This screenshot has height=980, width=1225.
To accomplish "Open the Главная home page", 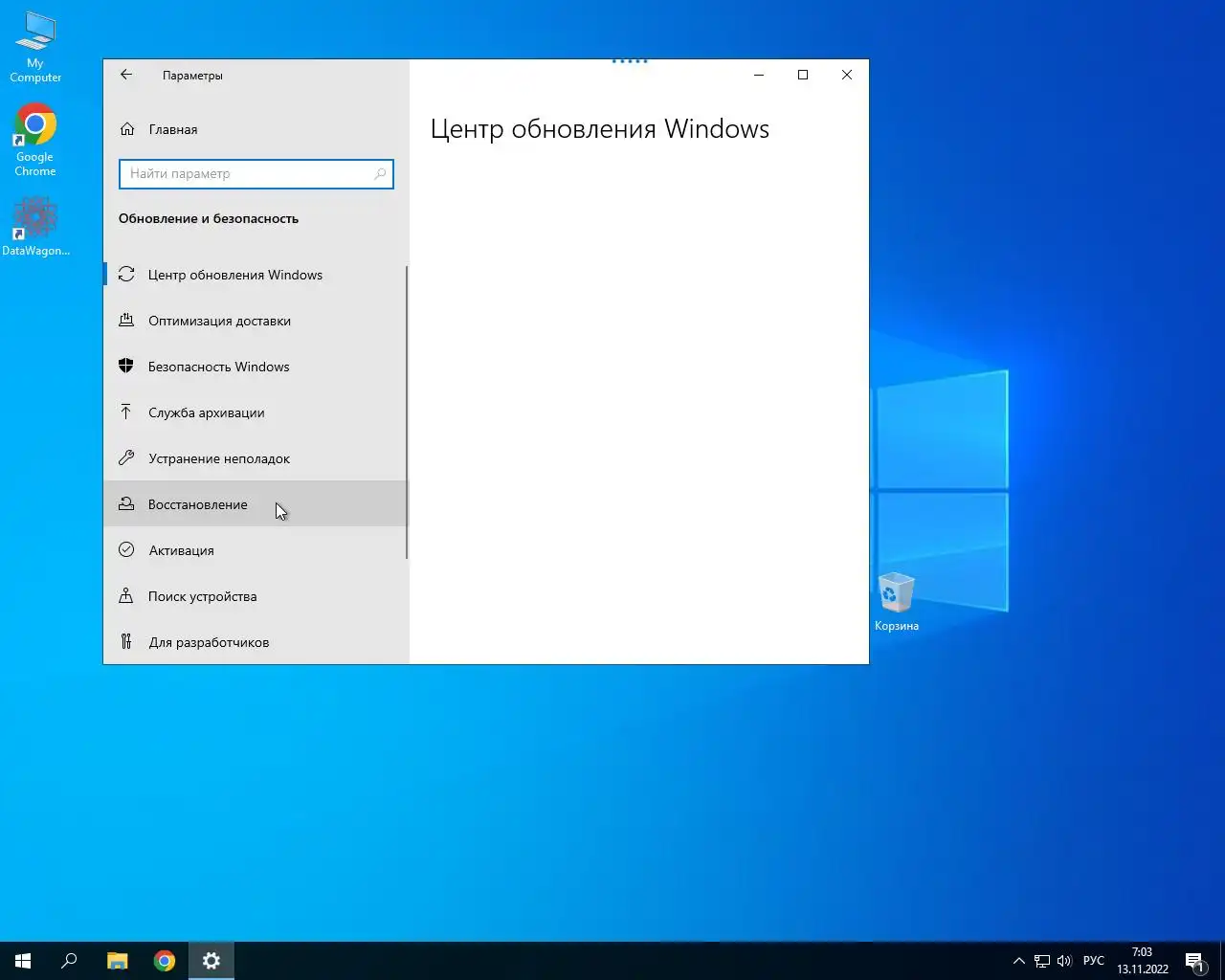I will tap(256, 129).
